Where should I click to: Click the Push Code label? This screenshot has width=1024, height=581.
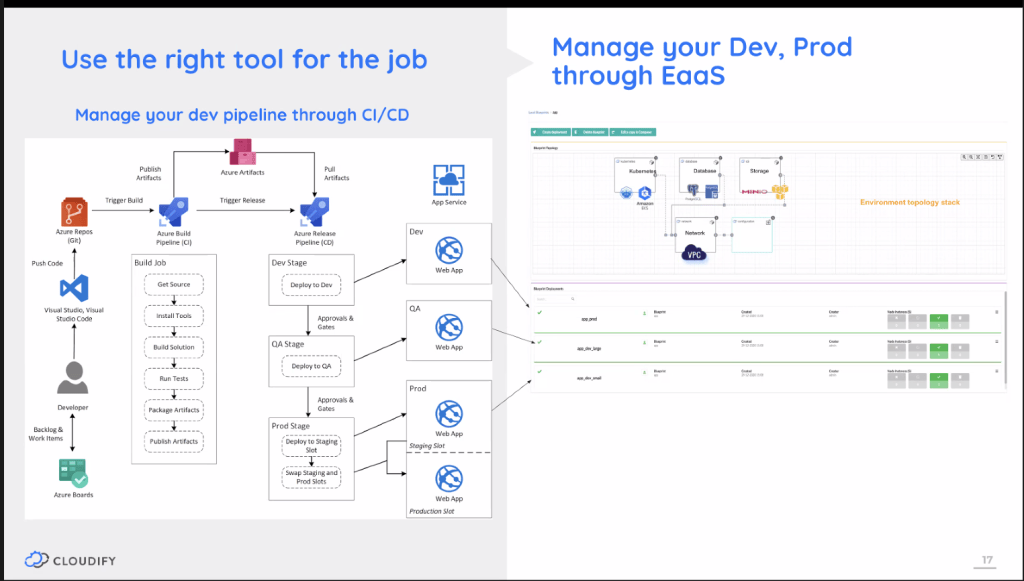click(x=47, y=263)
